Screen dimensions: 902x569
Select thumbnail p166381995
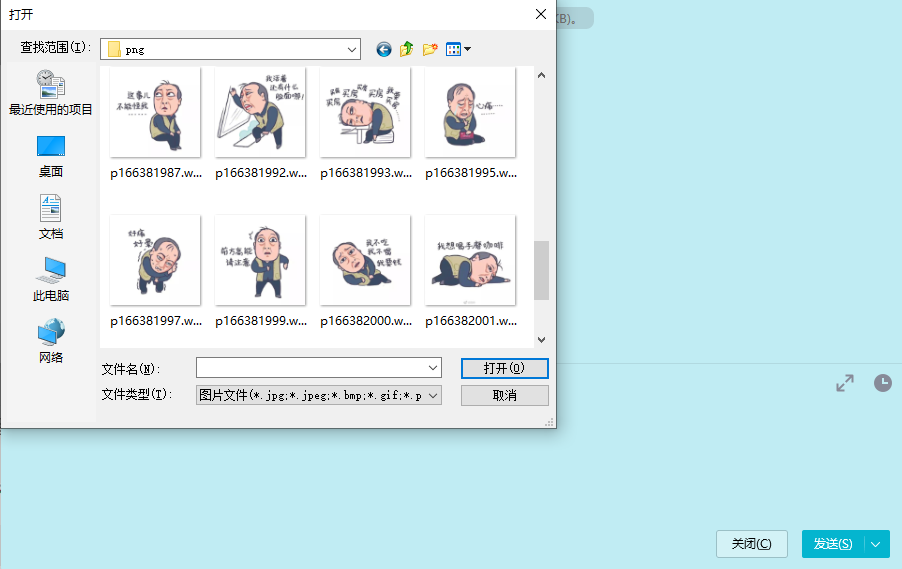470,112
